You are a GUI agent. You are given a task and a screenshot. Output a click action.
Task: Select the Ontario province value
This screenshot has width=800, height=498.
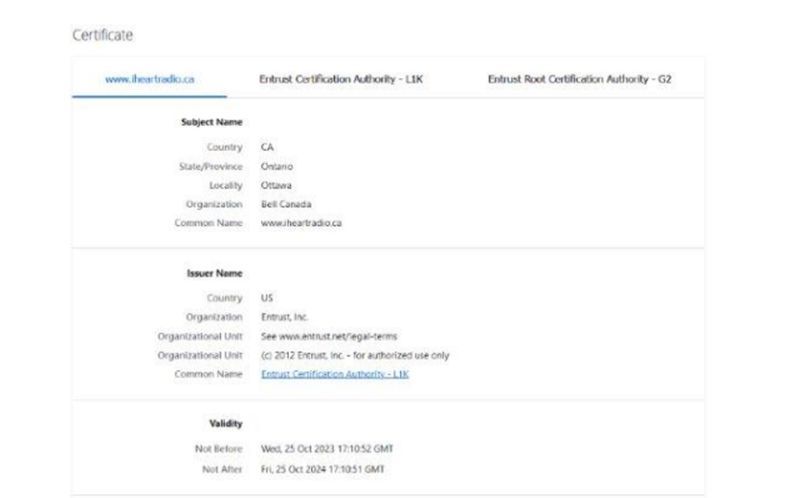tap(277, 166)
